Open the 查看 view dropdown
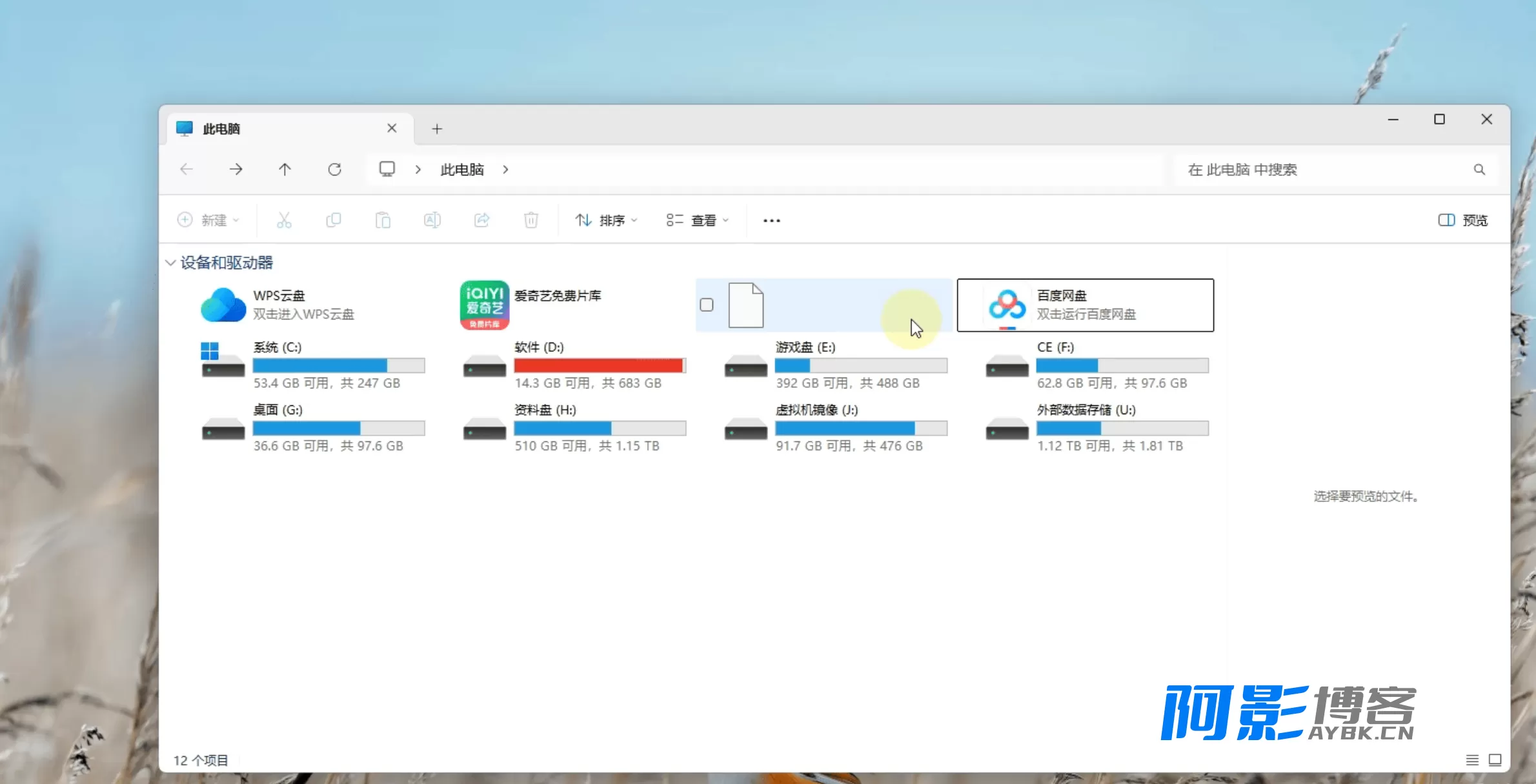Image resolution: width=1536 pixels, height=784 pixels. coord(698,221)
